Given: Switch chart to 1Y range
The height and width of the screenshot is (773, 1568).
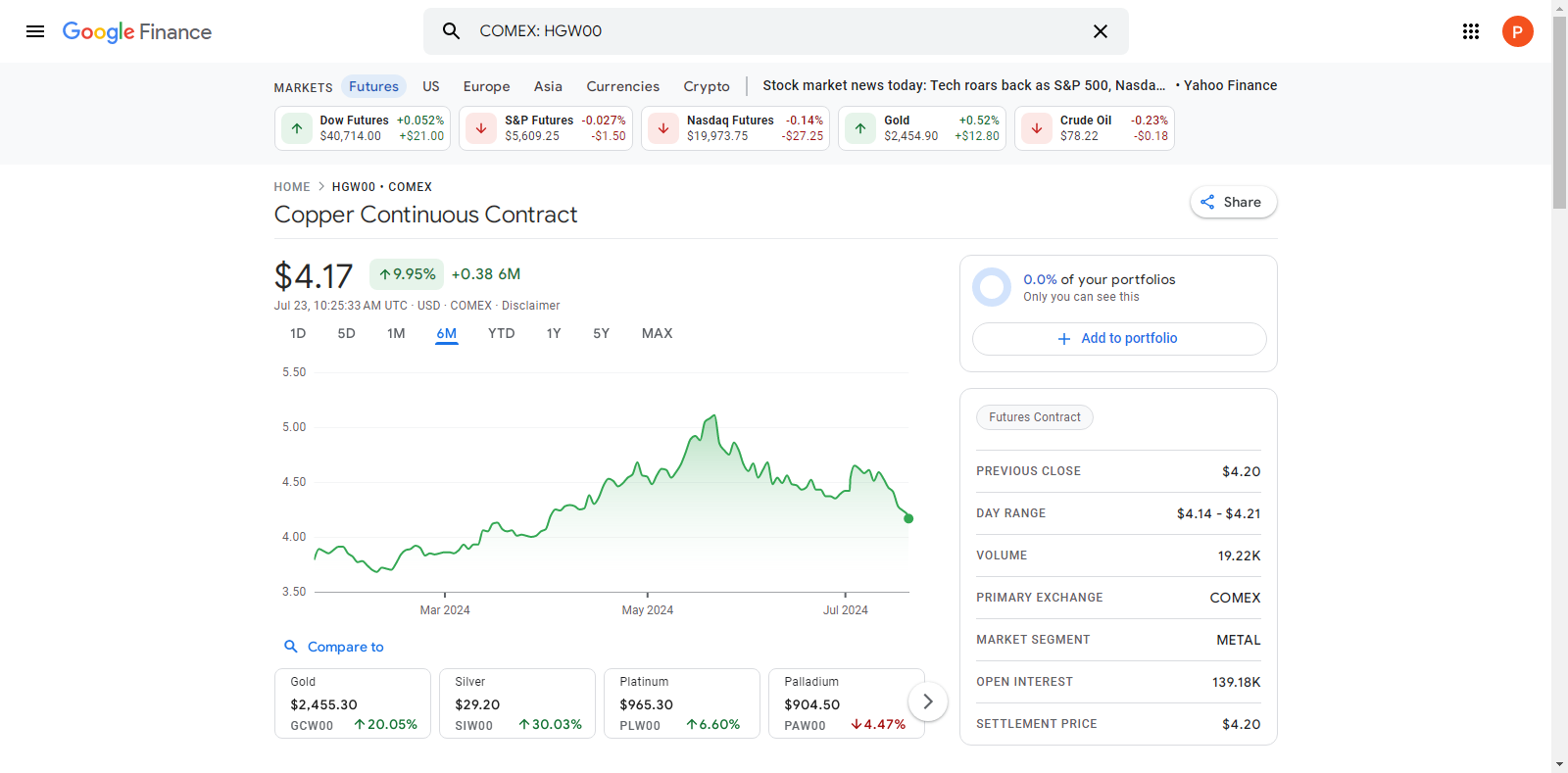Looking at the screenshot, I should tap(554, 334).
